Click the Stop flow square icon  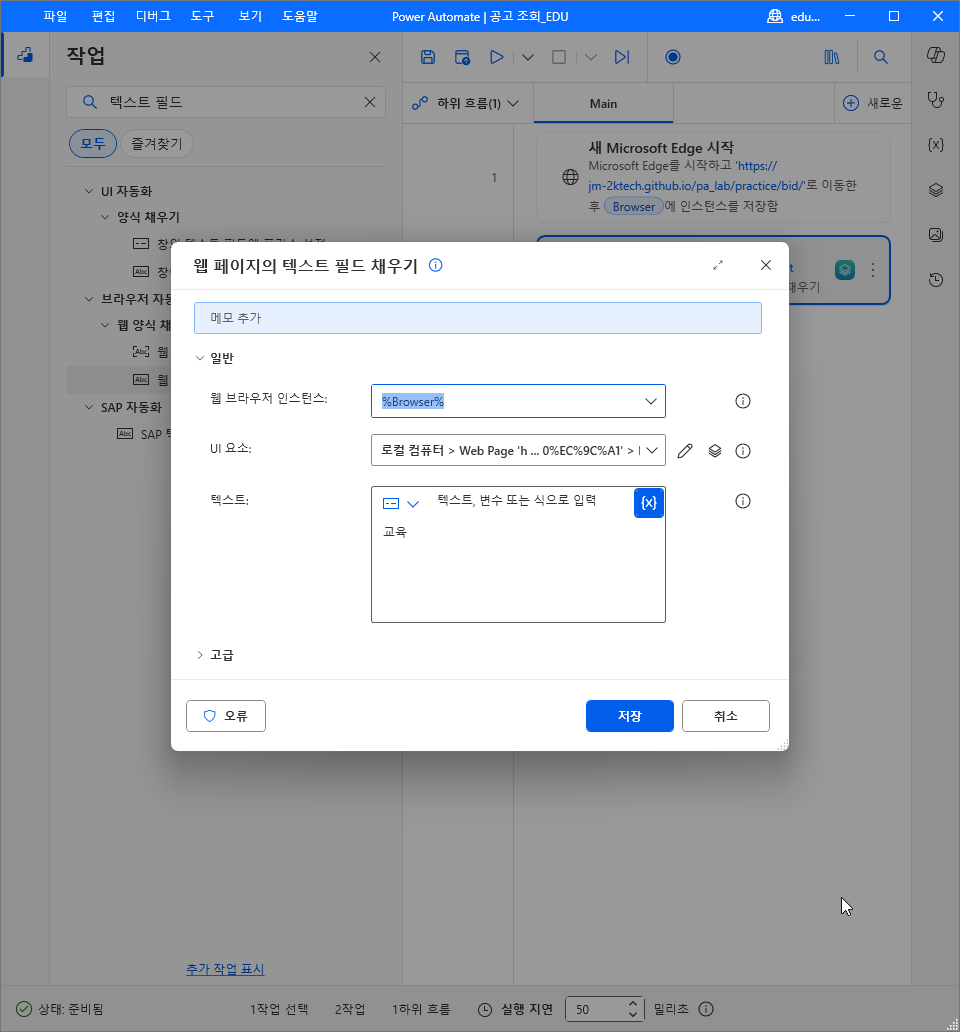[x=559, y=57]
